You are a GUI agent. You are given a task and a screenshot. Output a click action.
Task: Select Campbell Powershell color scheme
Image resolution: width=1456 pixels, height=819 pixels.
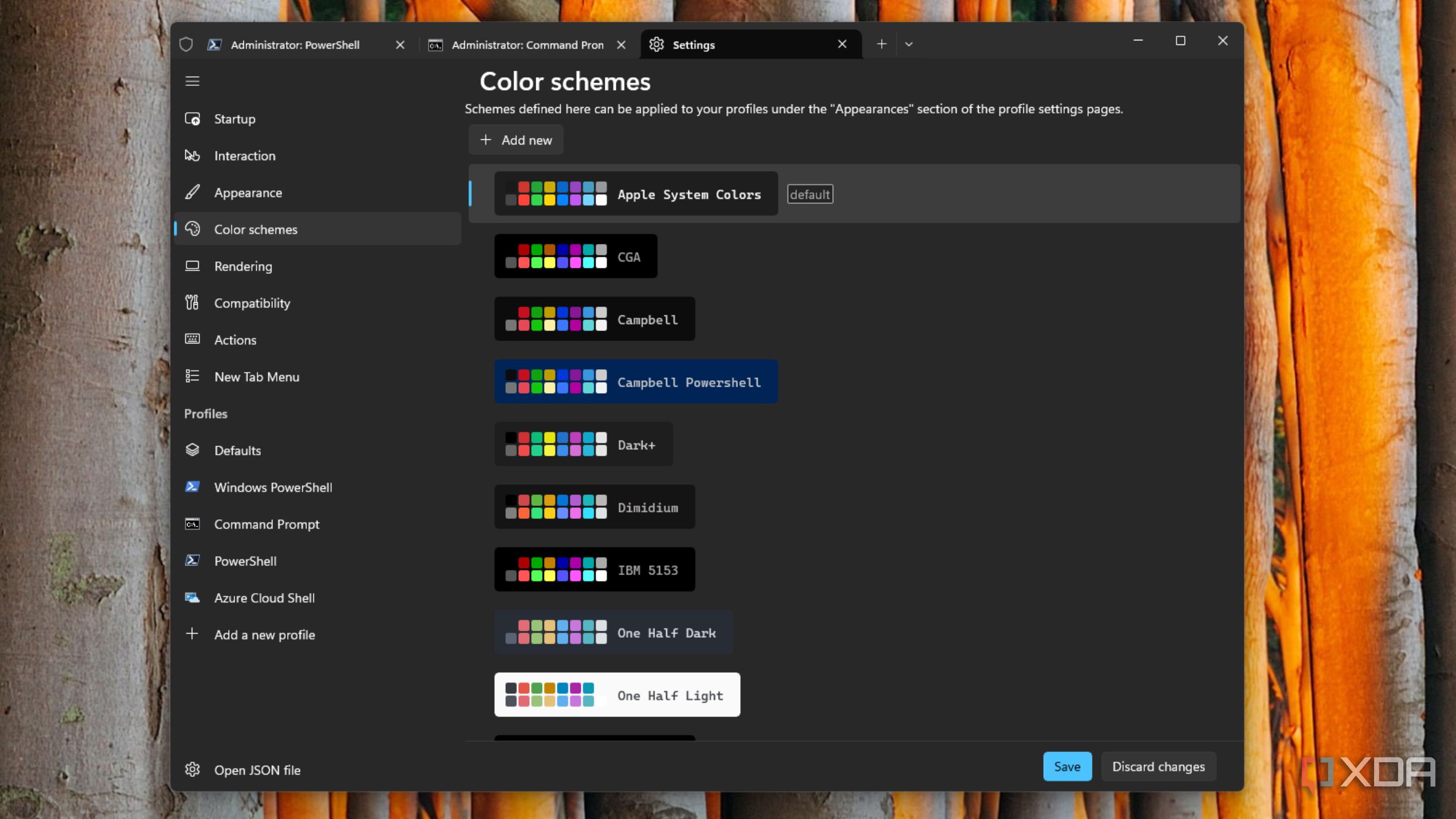[x=636, y=381]
